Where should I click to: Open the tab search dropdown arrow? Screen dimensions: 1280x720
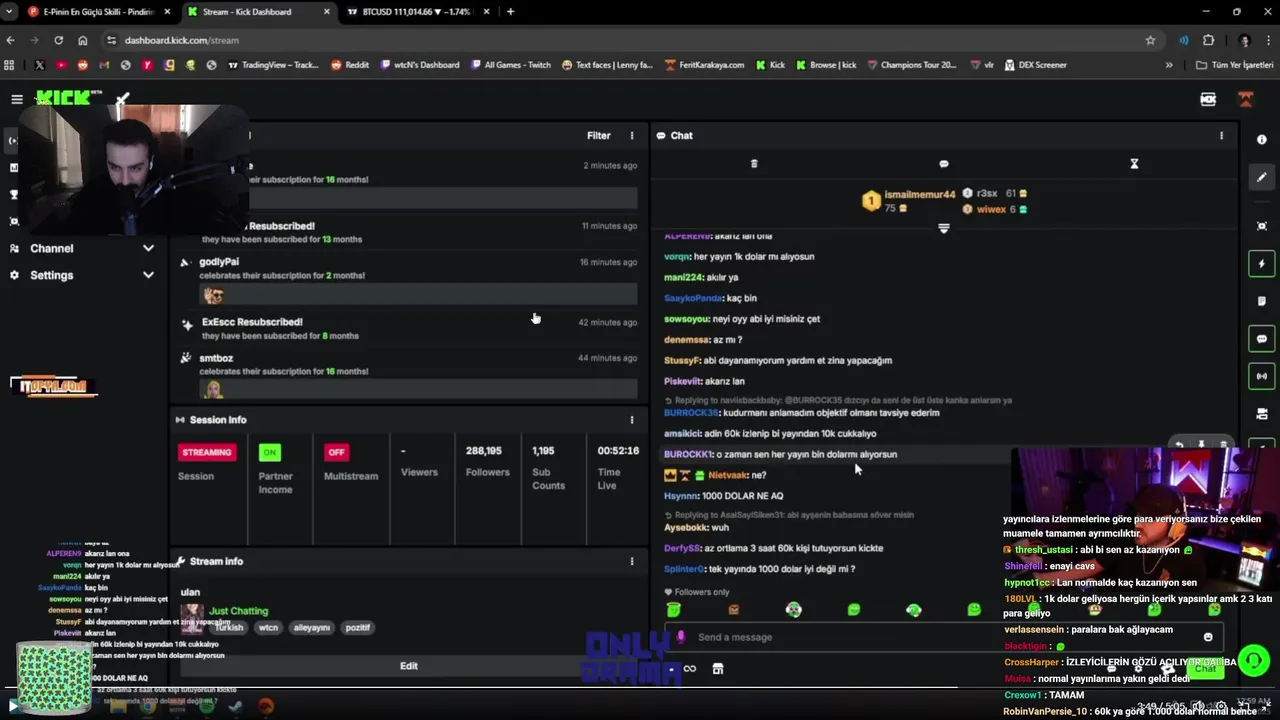point(10,12)
